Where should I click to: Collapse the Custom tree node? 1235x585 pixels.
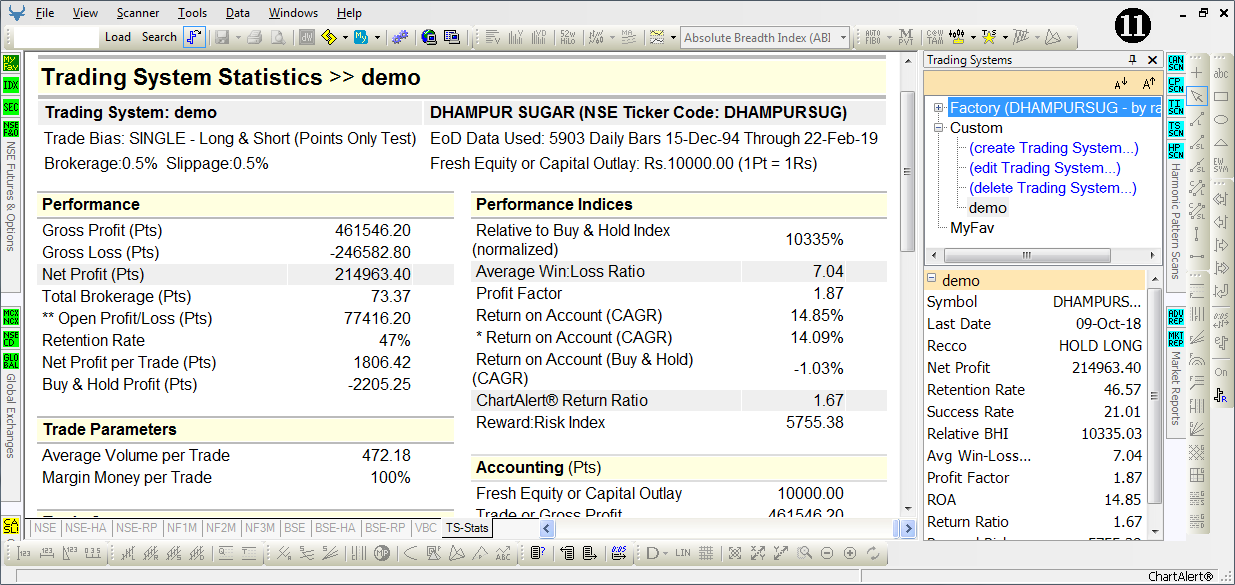click(938, 128)
